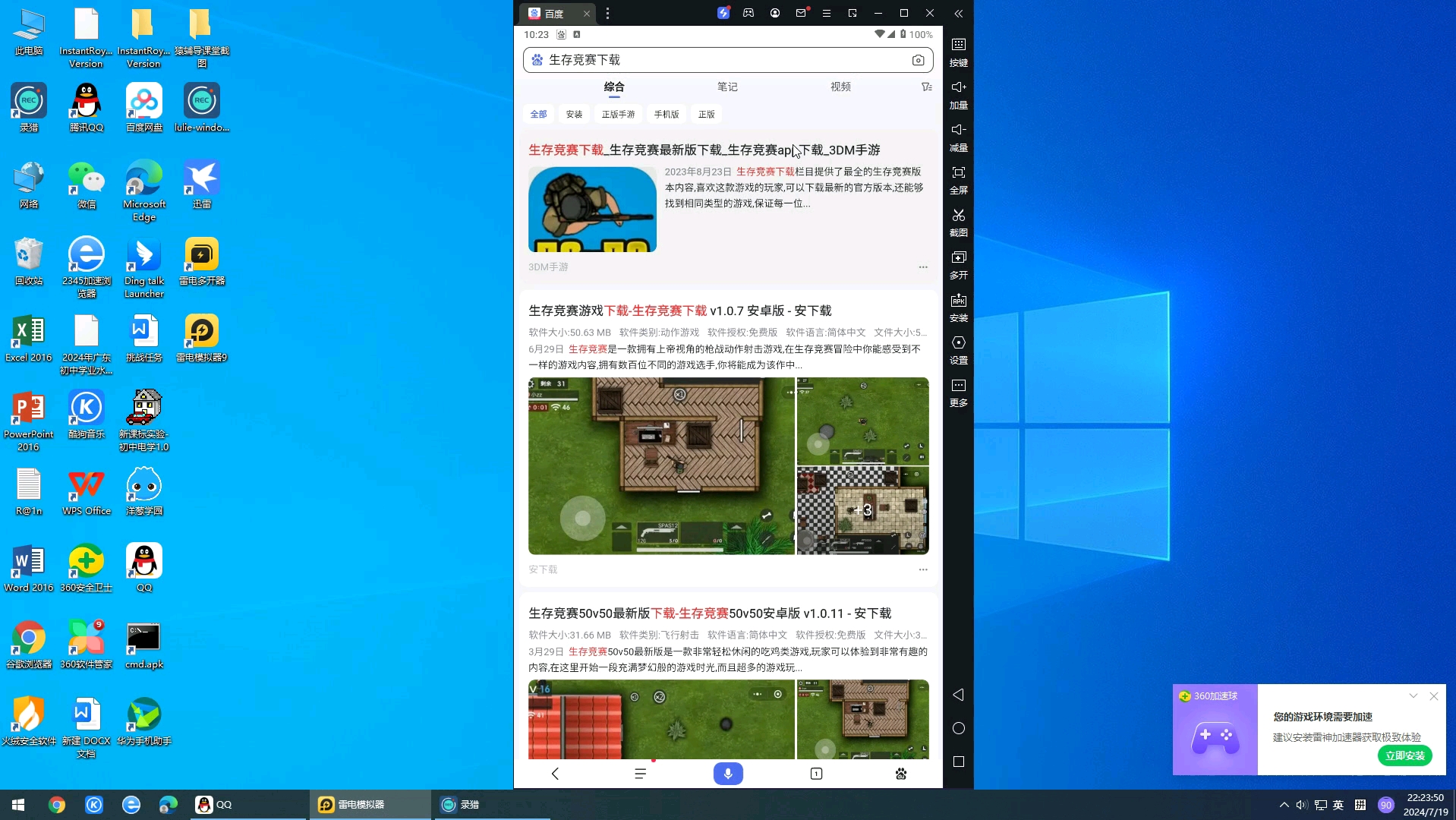
Task: Collapse the emulator sidebar with double chevron
Action: (x=958, y=14)
